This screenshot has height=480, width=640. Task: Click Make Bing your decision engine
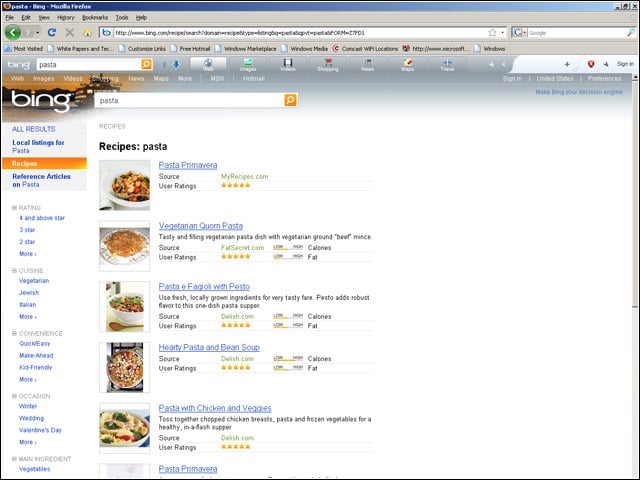click(x=579, y=92)
